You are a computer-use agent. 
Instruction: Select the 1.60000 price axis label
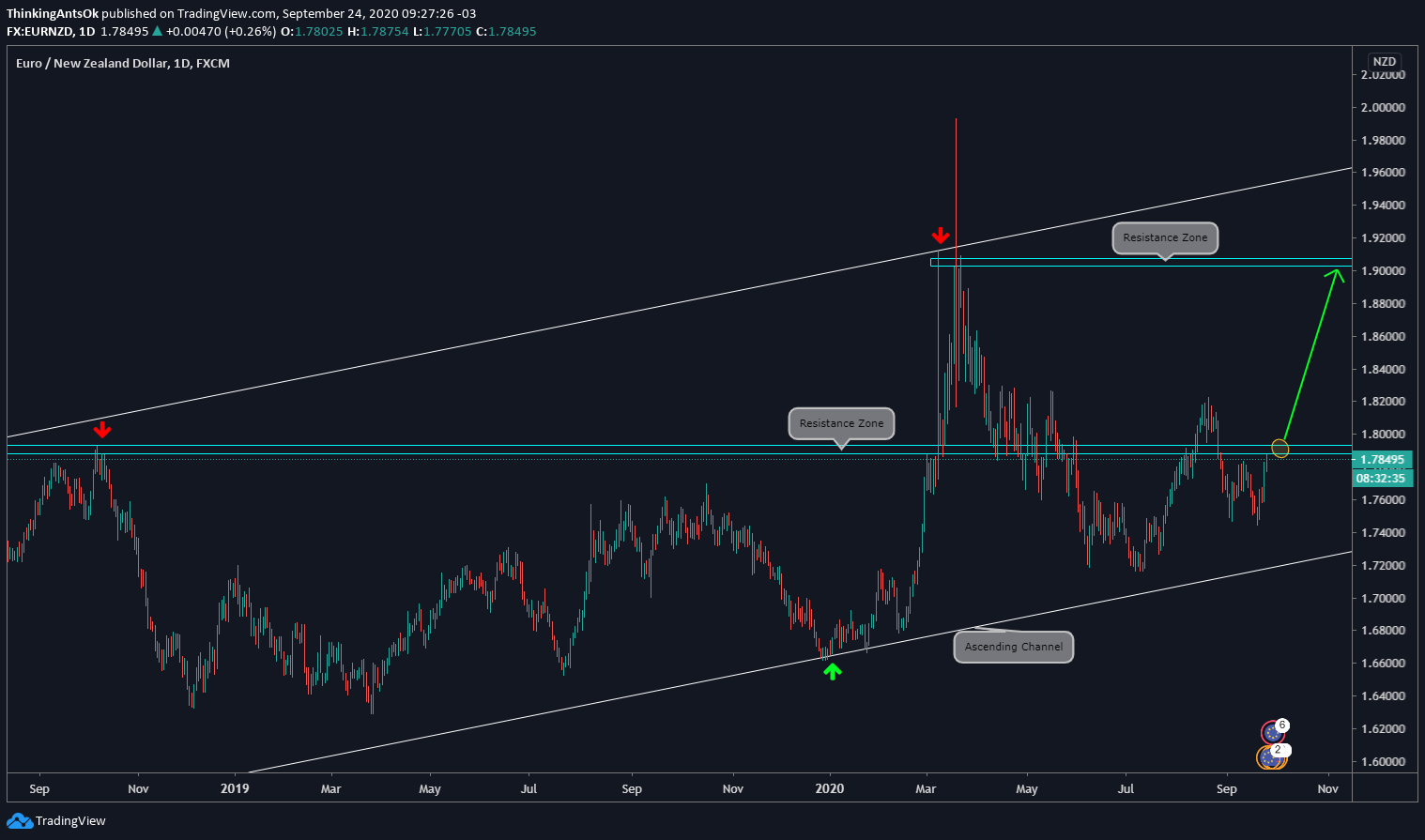(1383, 761)
